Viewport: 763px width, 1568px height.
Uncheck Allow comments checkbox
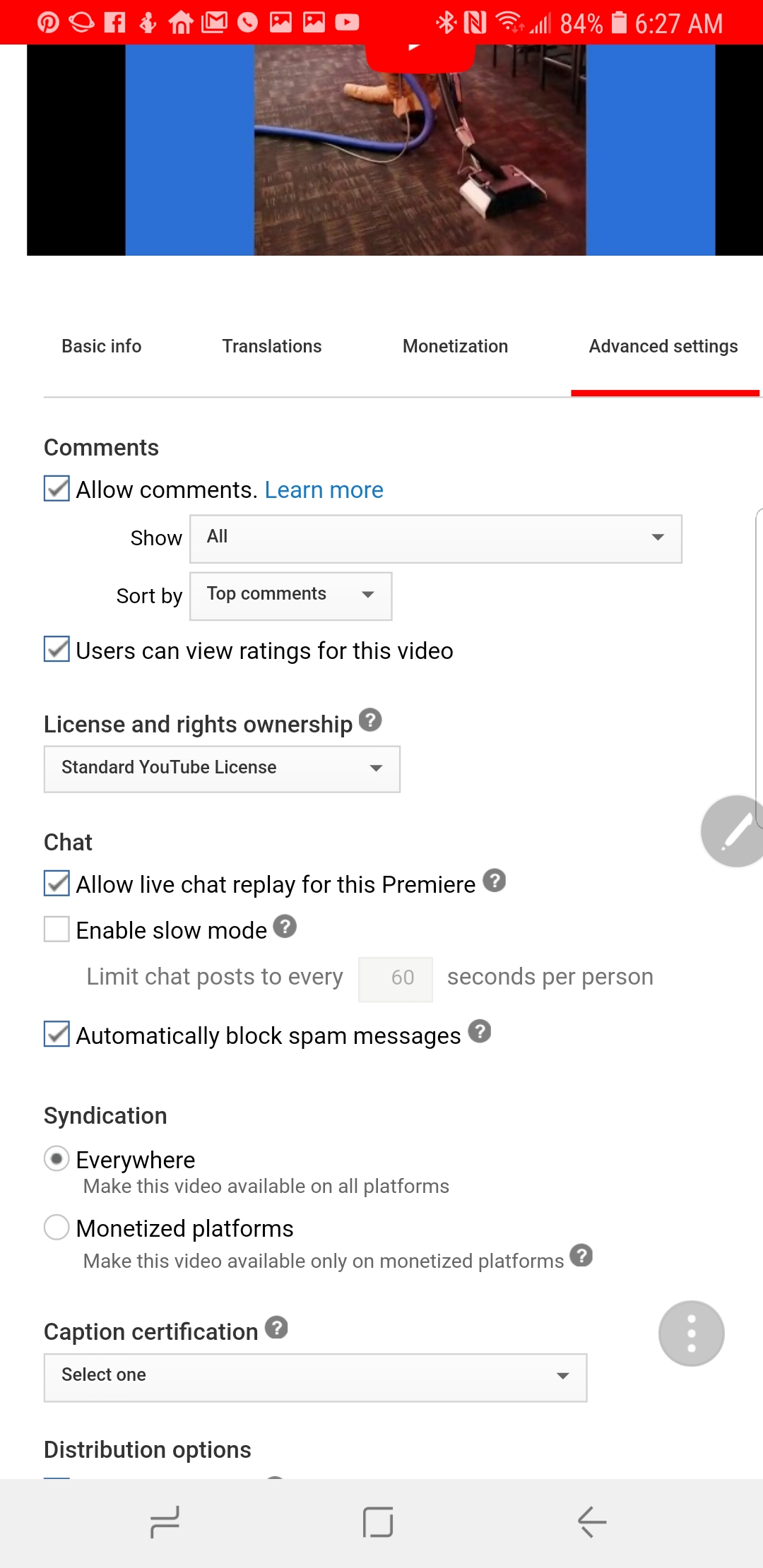[57, 488]
